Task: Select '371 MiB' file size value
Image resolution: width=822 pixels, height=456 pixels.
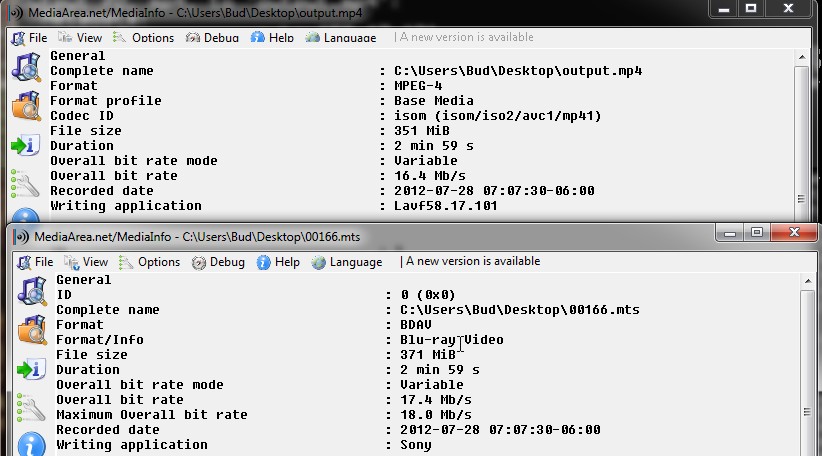Action: coord(428,355)
